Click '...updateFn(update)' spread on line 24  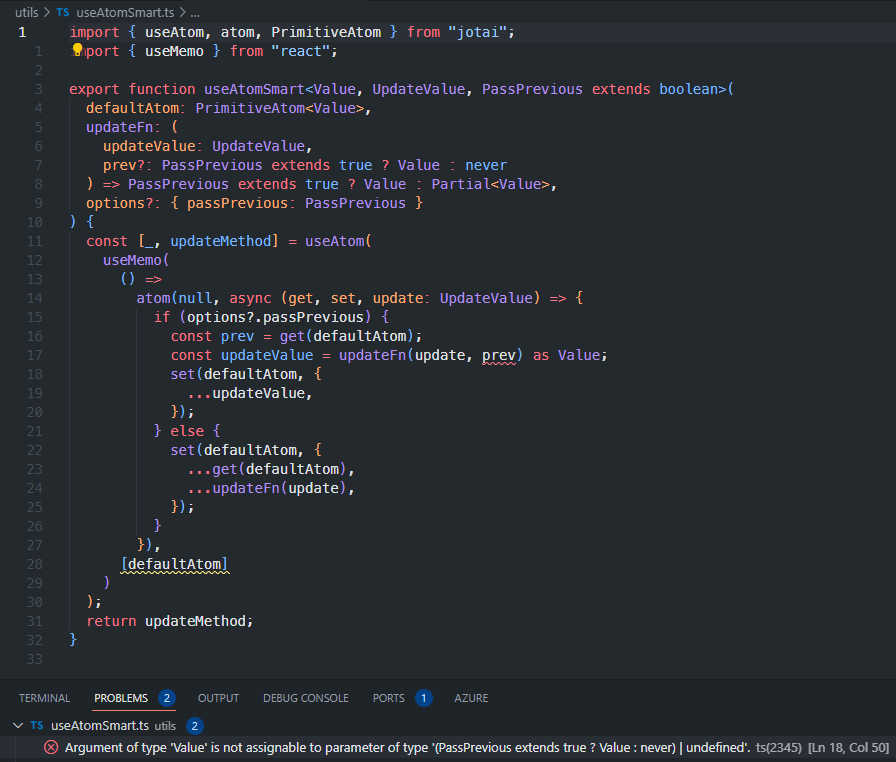pyautogui.click(x=267, y=488)
